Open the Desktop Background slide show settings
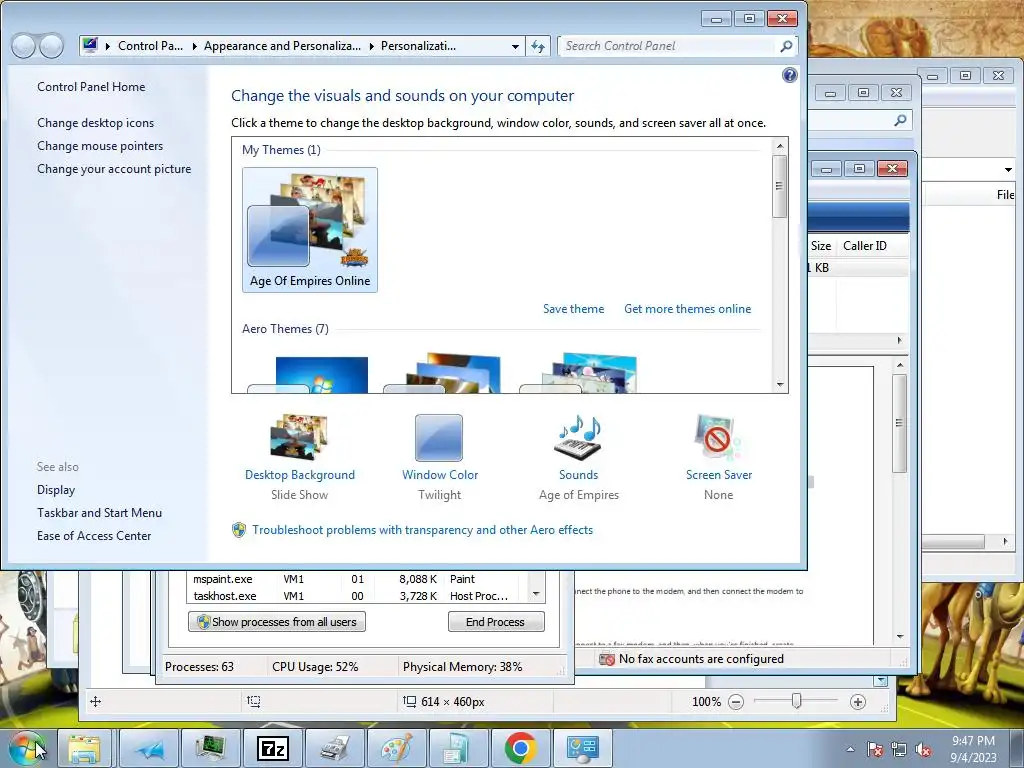This screenshot has width=1024, height=768. point(300,458)
